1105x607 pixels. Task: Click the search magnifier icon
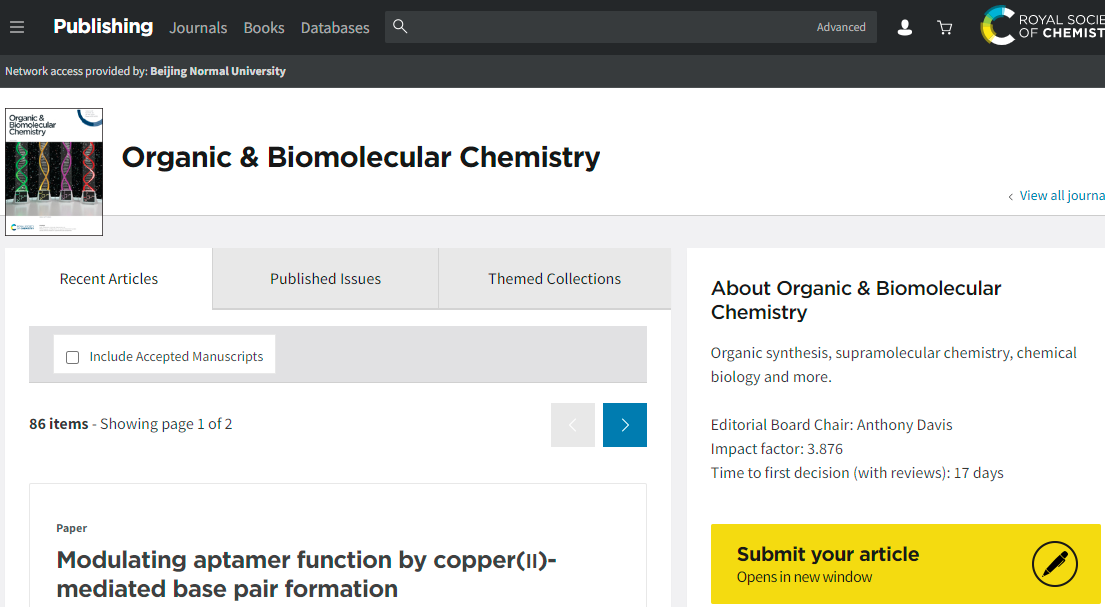[400, 27]
